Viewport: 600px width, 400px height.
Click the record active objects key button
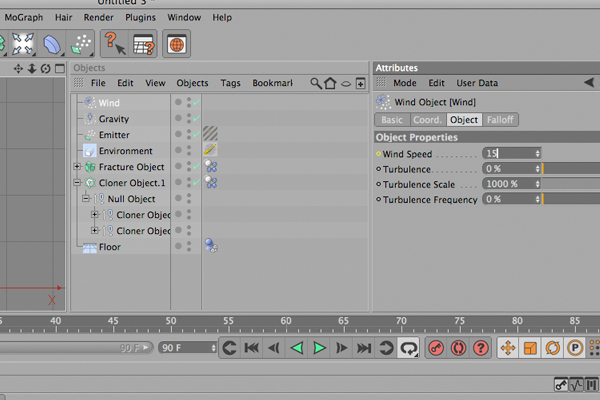(436, 348)
